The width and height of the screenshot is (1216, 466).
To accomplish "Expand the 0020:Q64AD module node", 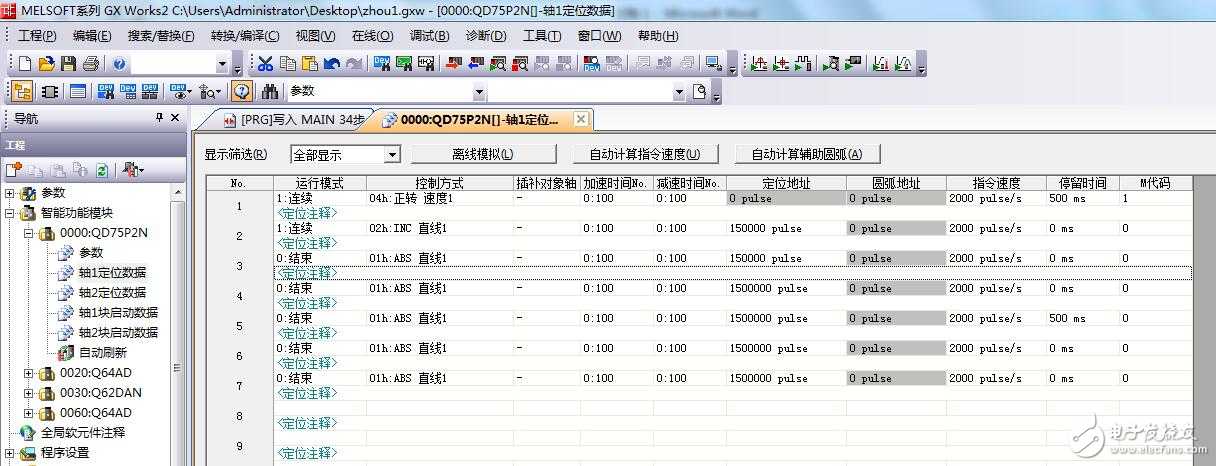I will pos(29,373).
